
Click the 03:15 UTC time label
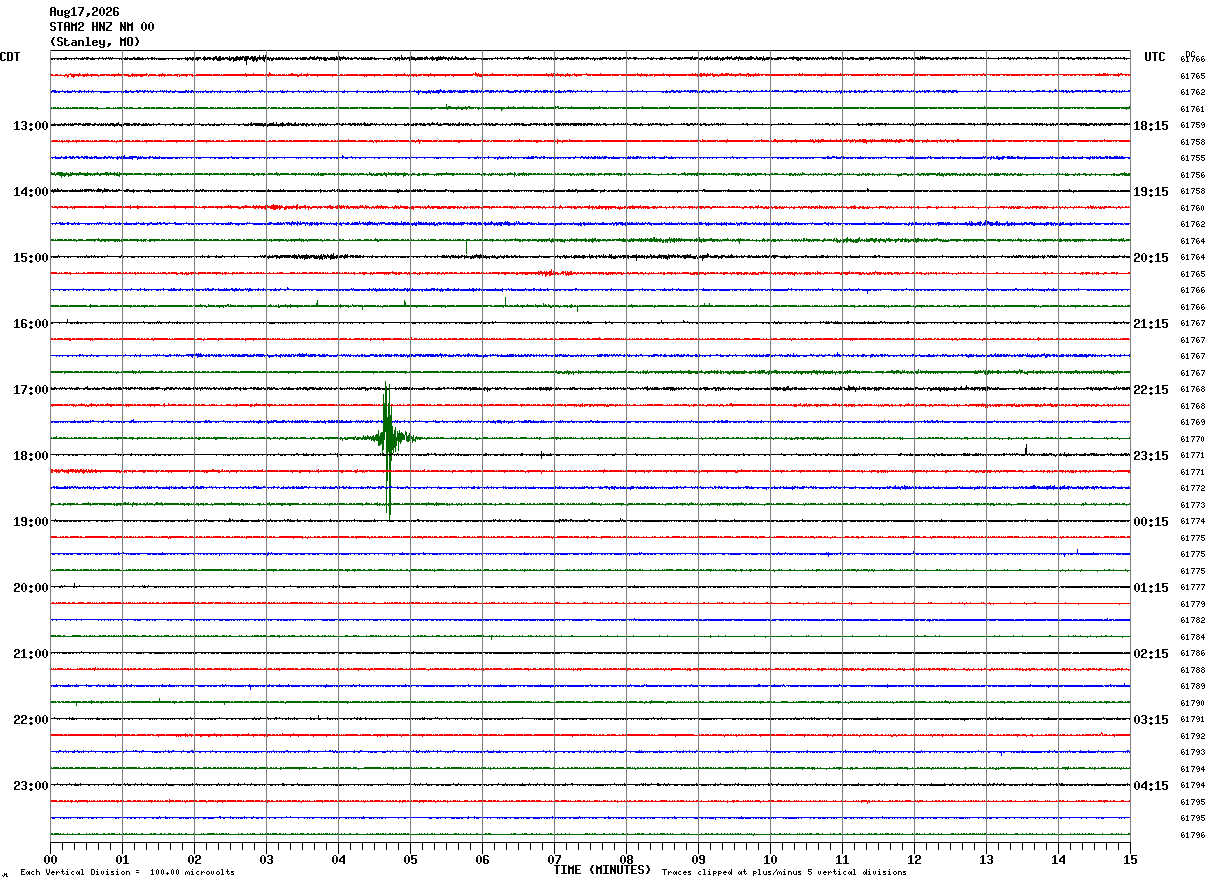coord(1151,720)
